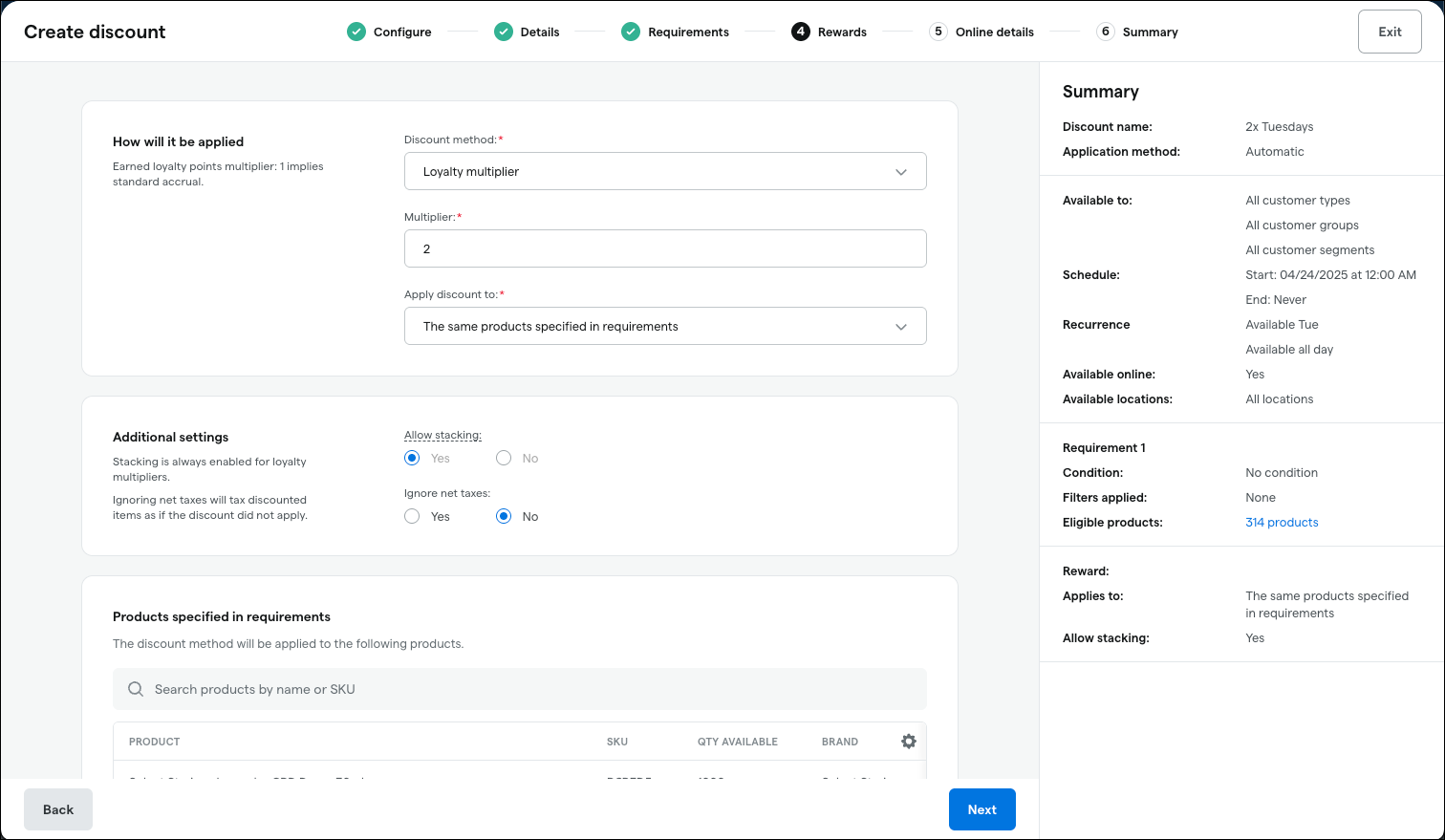Select No for Allow stacking
Viewport: 1445px width, 840px height.
(504, 458)
